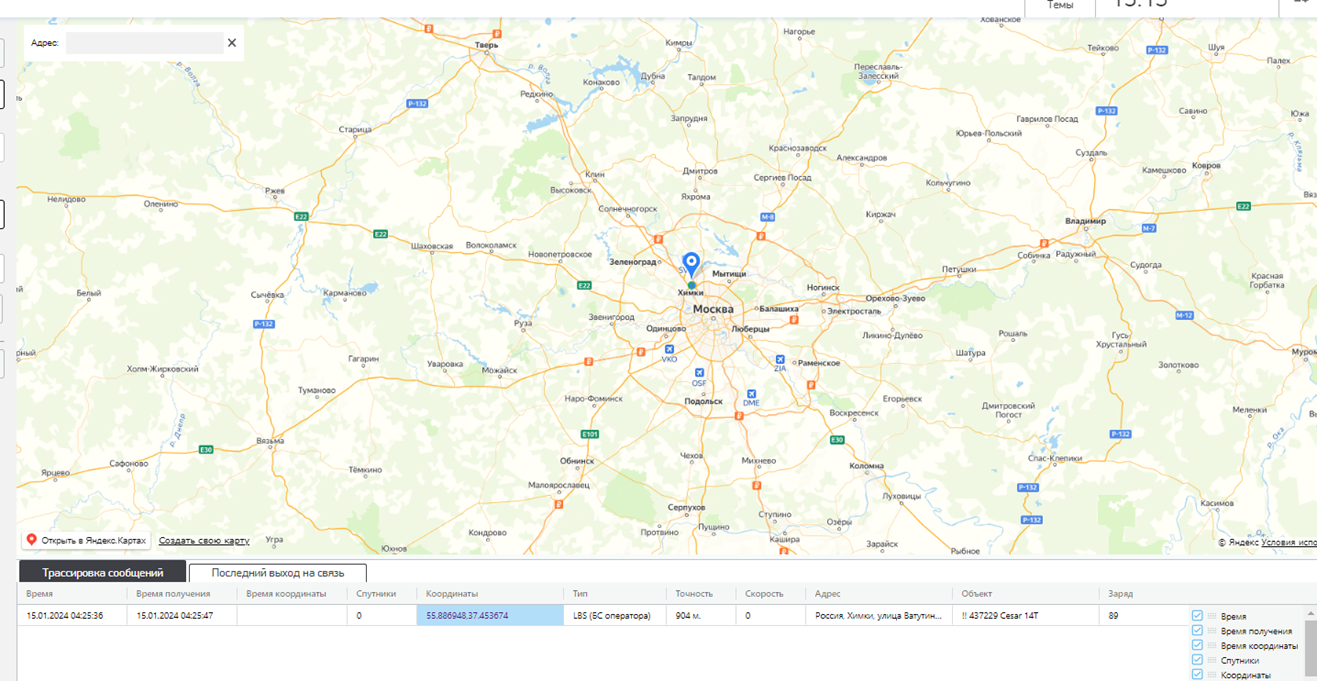Select the time cell 15.01.2024 04:25:36

65,616
